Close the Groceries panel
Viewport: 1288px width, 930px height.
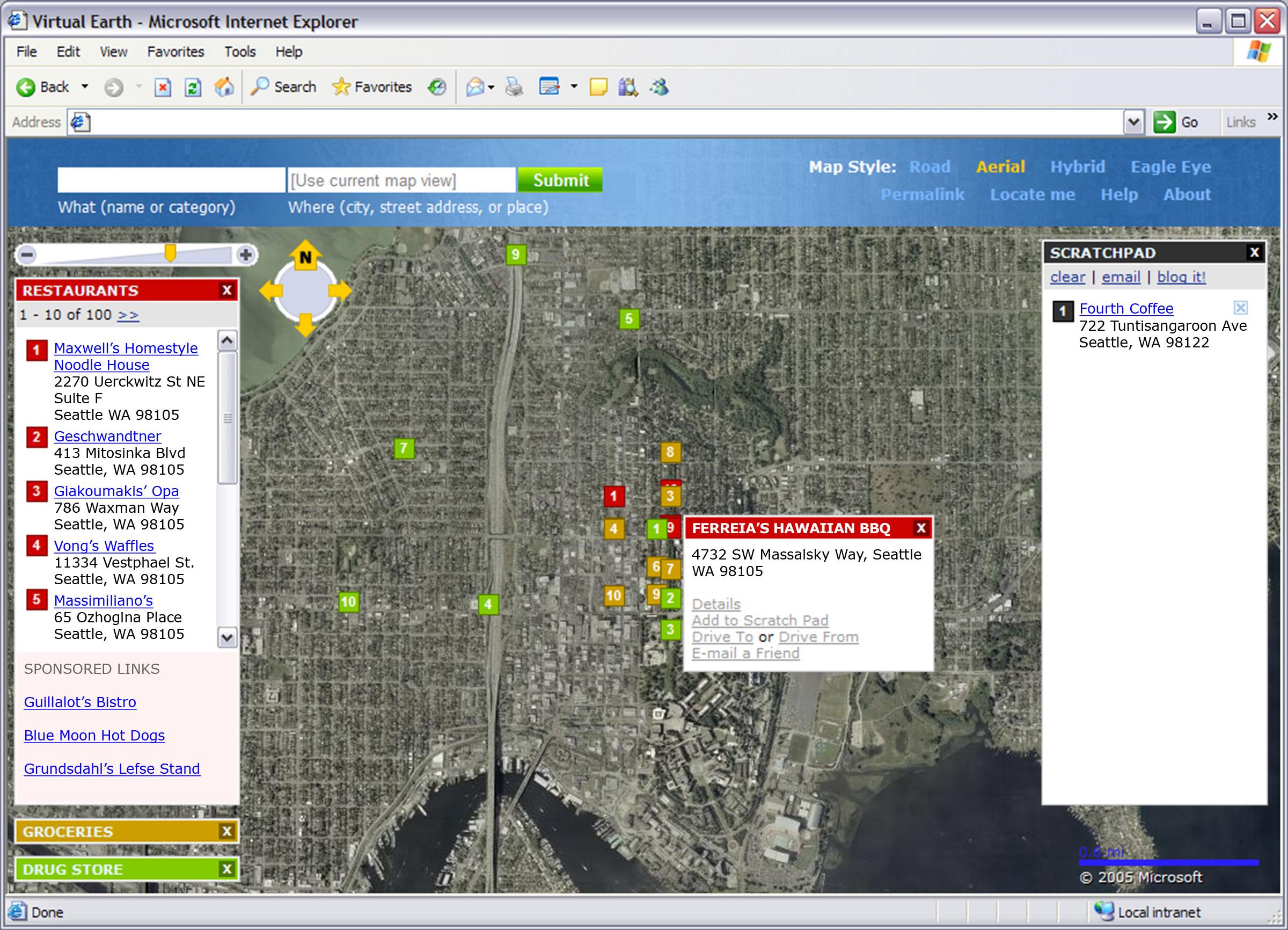pyautogui.click(x=227, y=831)
